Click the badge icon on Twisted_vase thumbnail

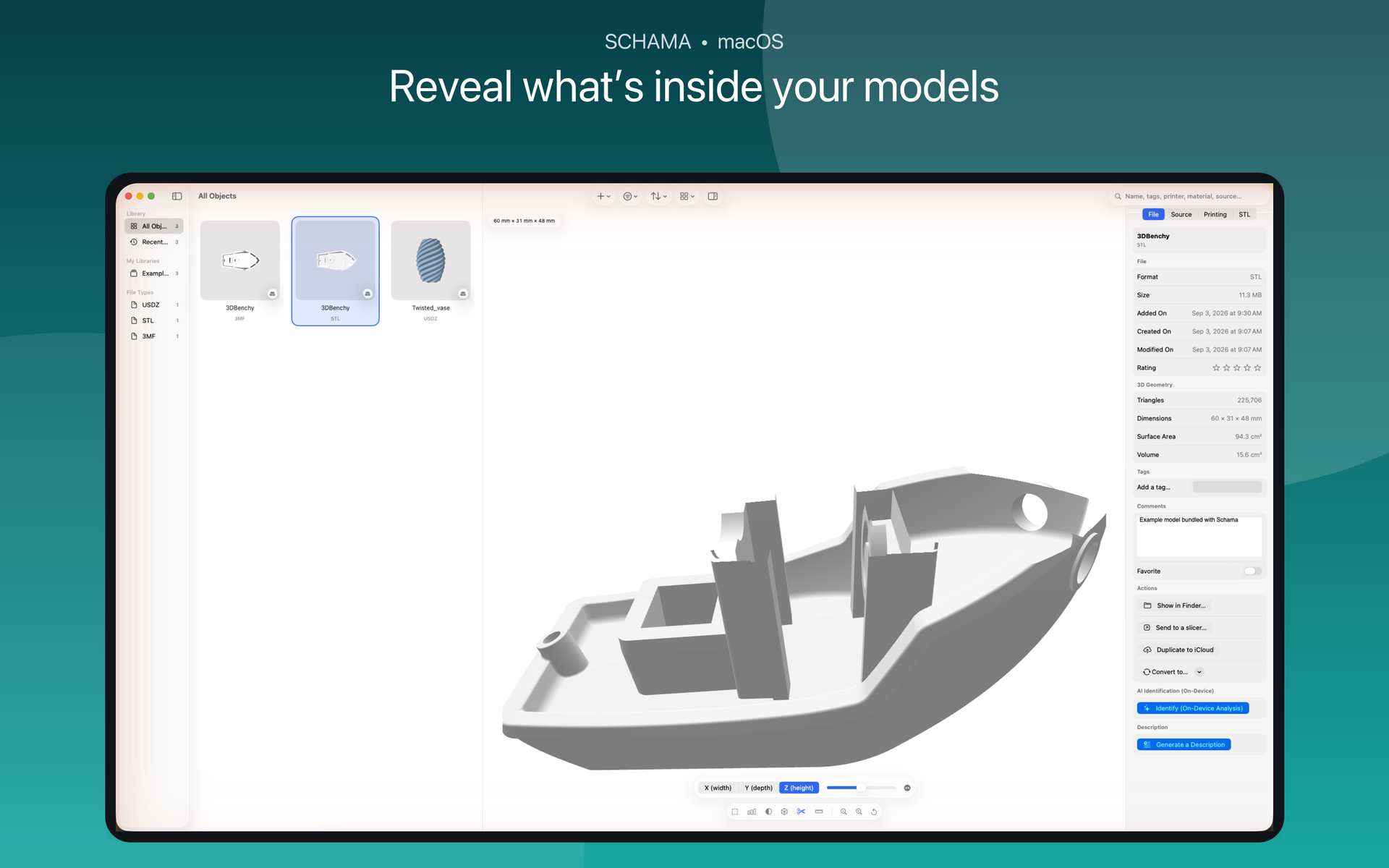463,294
